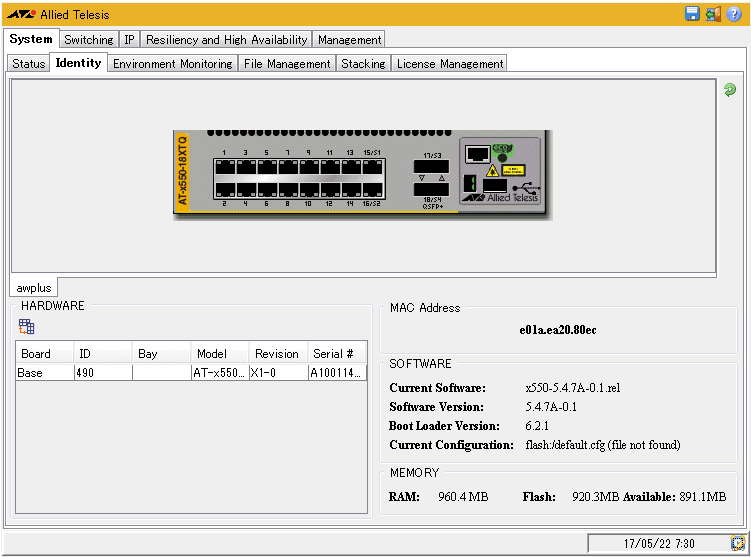This screenshot has height=557, width=751.
Task: Select the awplus device tab
Action: (34, 287)
